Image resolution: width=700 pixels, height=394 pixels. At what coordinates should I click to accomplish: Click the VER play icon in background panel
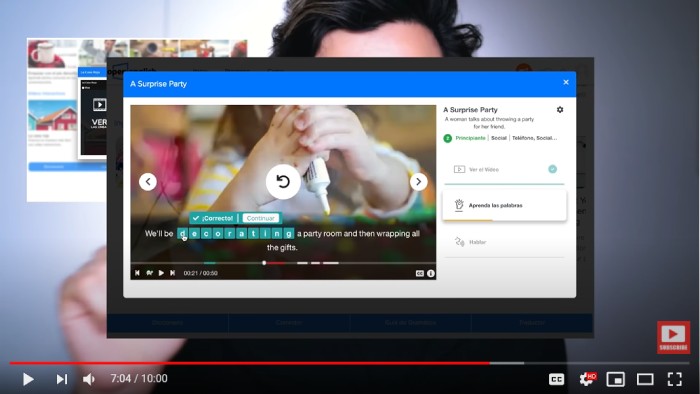click(x=99, y=105)
